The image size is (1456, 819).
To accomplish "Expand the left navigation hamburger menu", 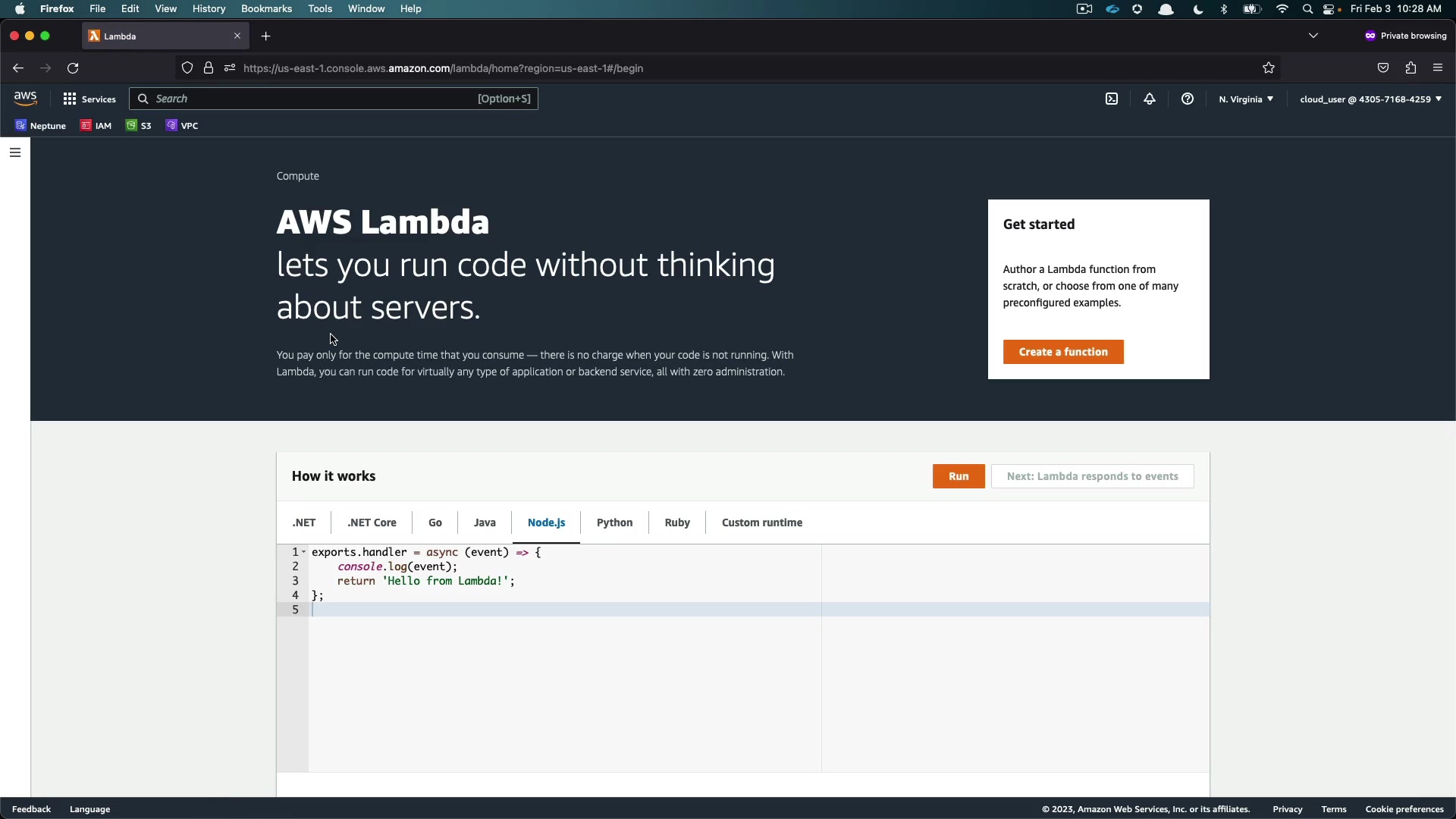I will pyautogui.click(x=15, y=152).
